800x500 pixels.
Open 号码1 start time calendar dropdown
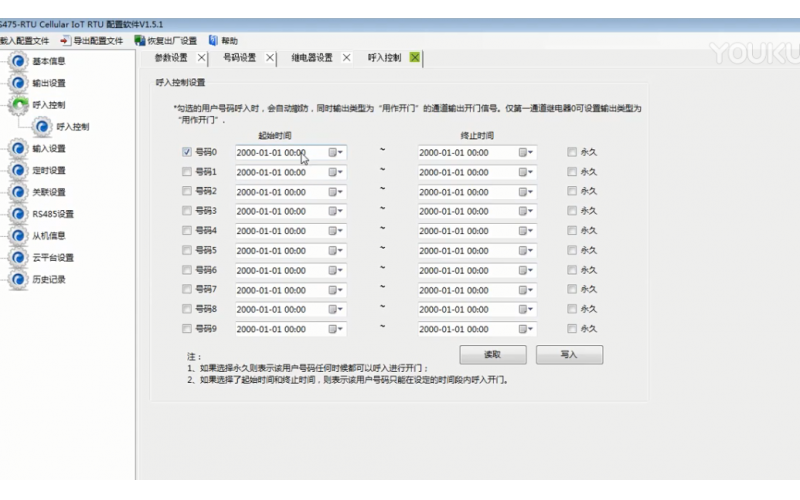[x=336, y=172]
